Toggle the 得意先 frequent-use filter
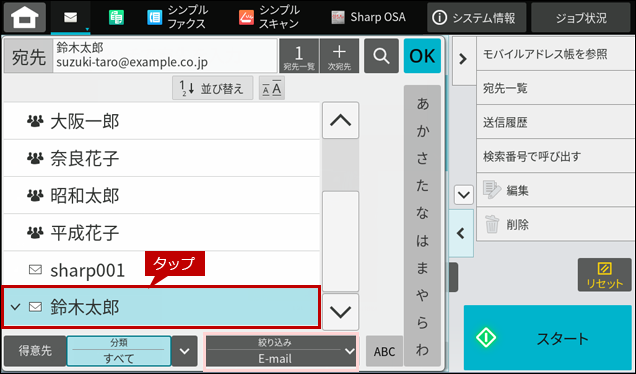 coord(35,351)
